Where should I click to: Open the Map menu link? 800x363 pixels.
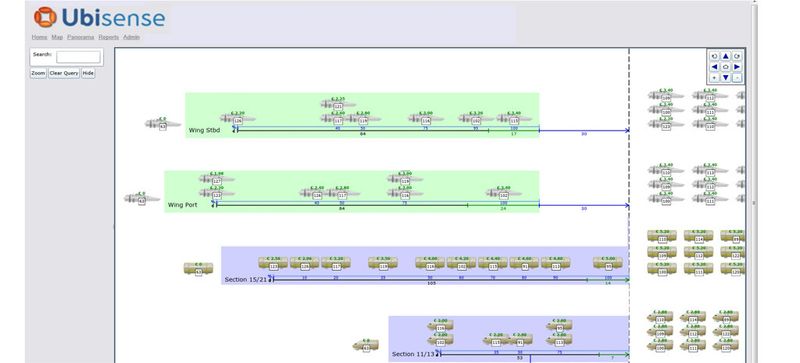click(57, 37)
